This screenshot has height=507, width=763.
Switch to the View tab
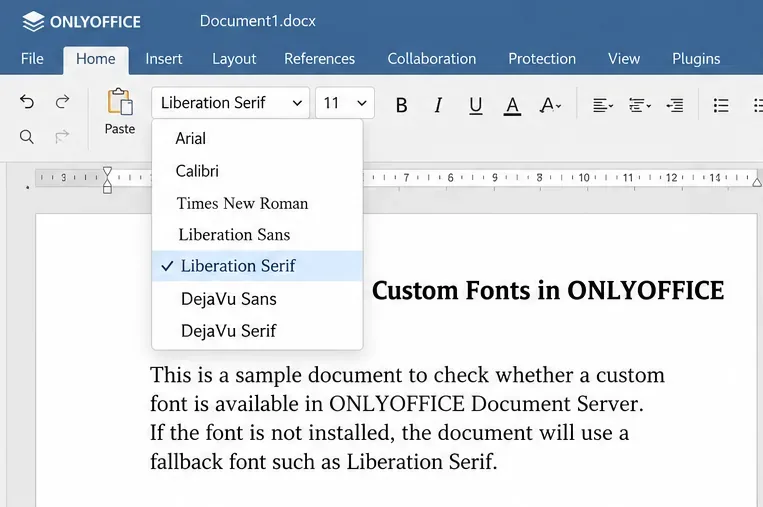[x=624, y=59]
